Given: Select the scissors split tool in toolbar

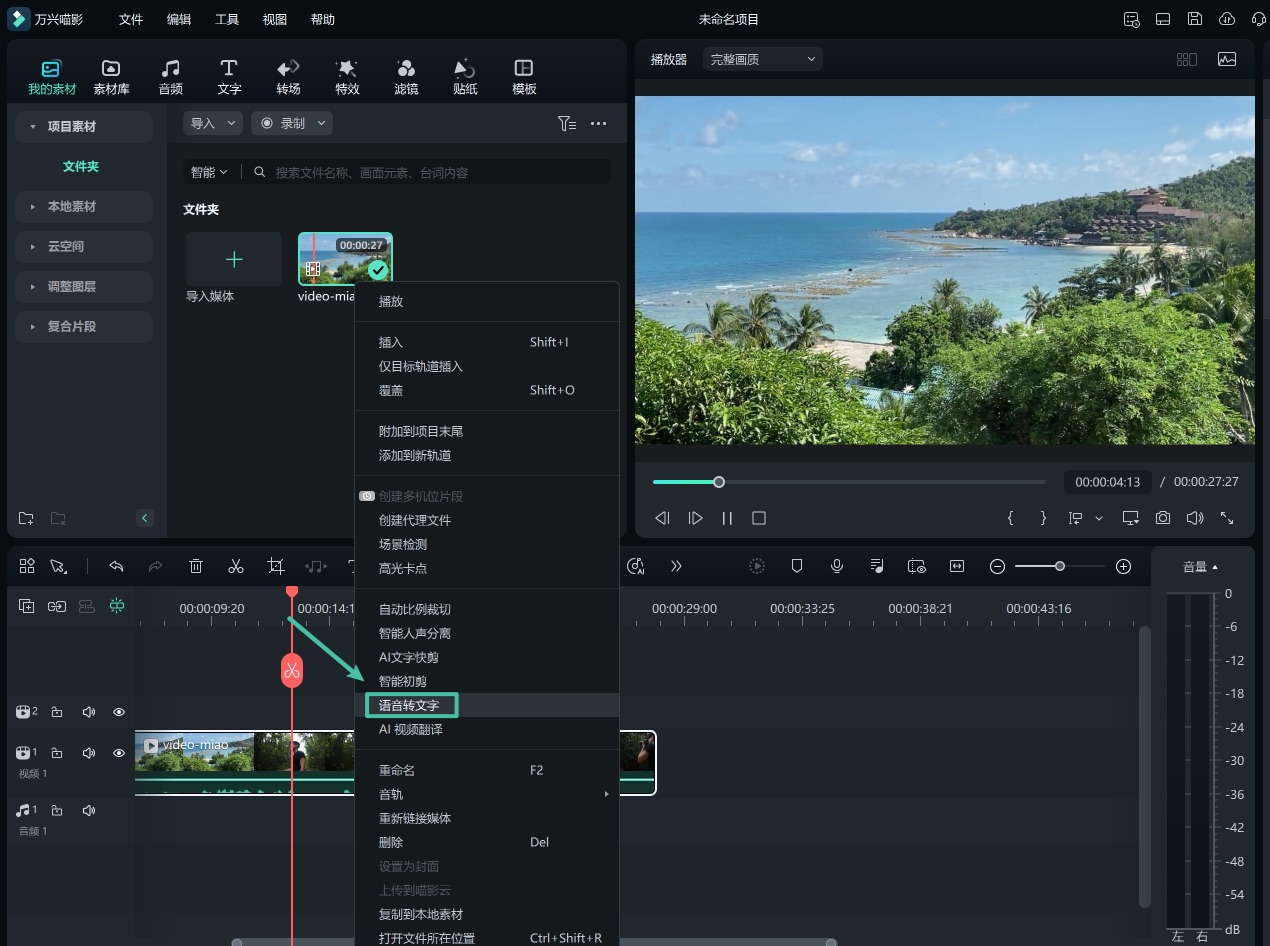Looking at the screenshot, I should click(236, 566).
